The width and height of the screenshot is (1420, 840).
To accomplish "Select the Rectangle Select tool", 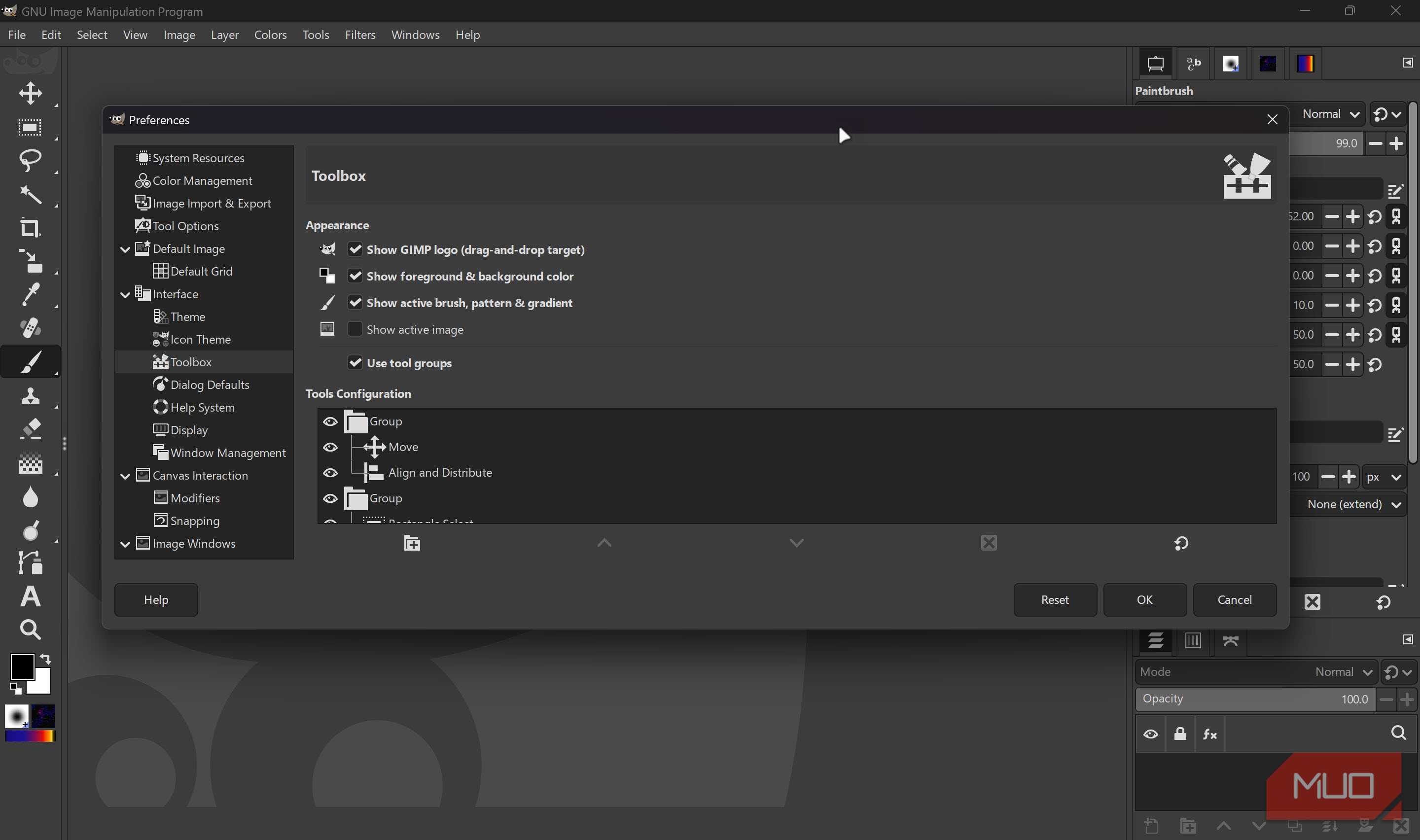I will tap(30, 127).
